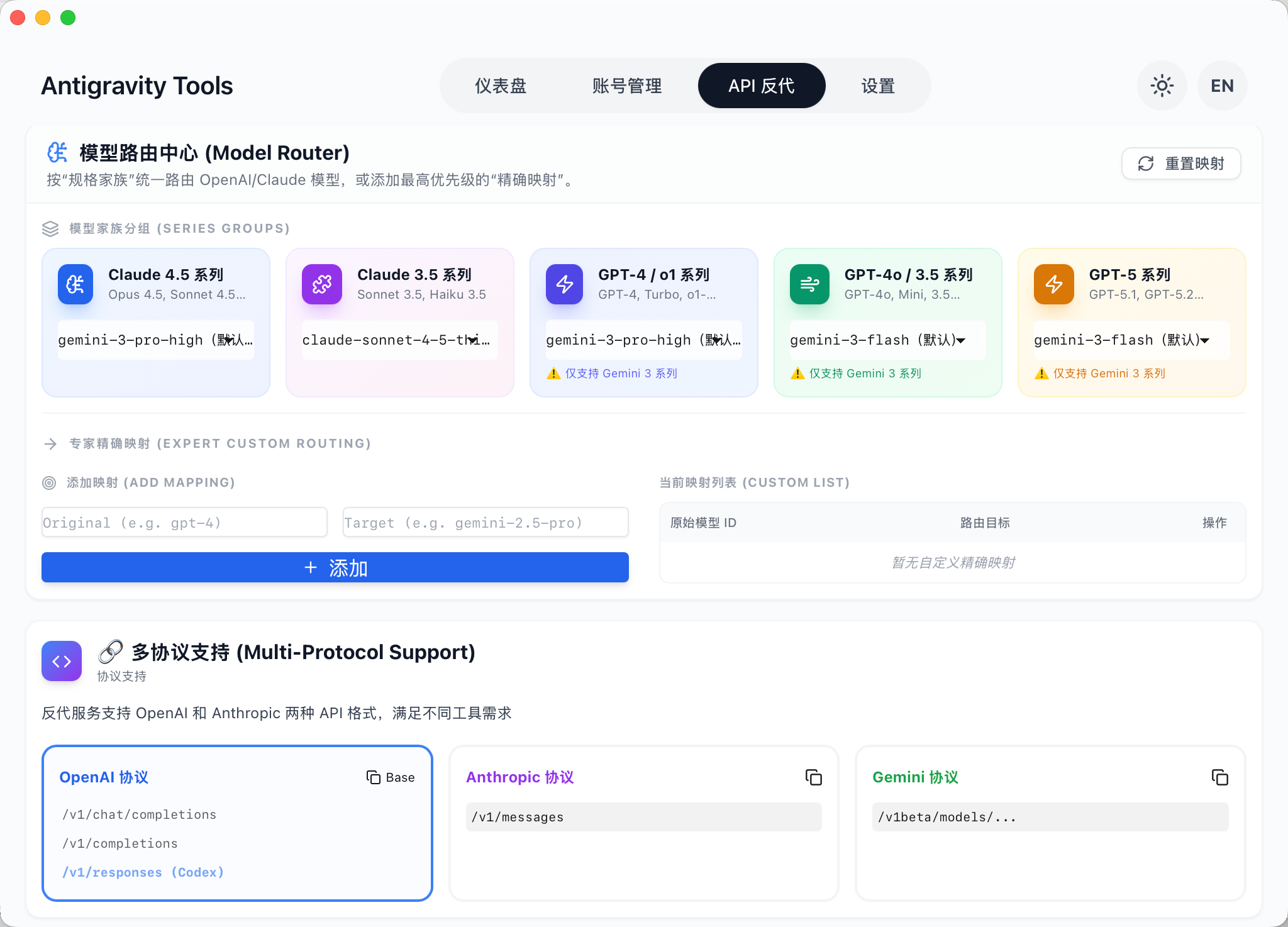Viewport: 1288px width, 927px height.
Task: Click the purple Claude 3.5 series icon
Action: 321,284
